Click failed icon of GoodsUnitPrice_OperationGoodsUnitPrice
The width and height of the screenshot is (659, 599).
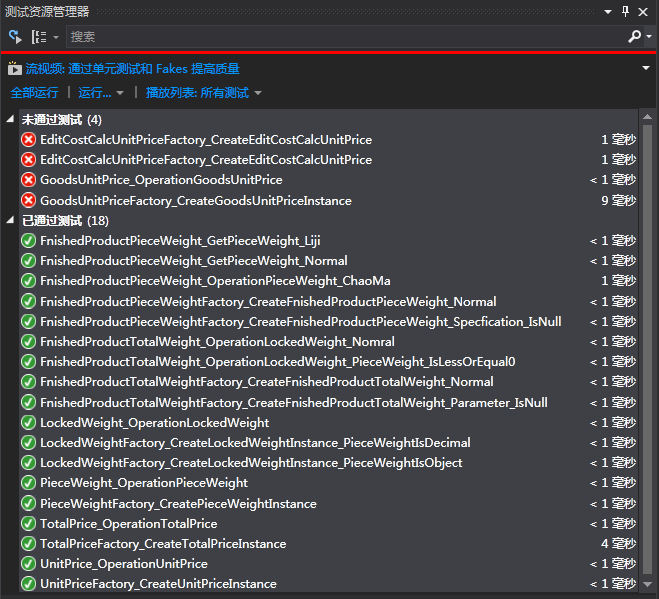click(x=29, y=180)
